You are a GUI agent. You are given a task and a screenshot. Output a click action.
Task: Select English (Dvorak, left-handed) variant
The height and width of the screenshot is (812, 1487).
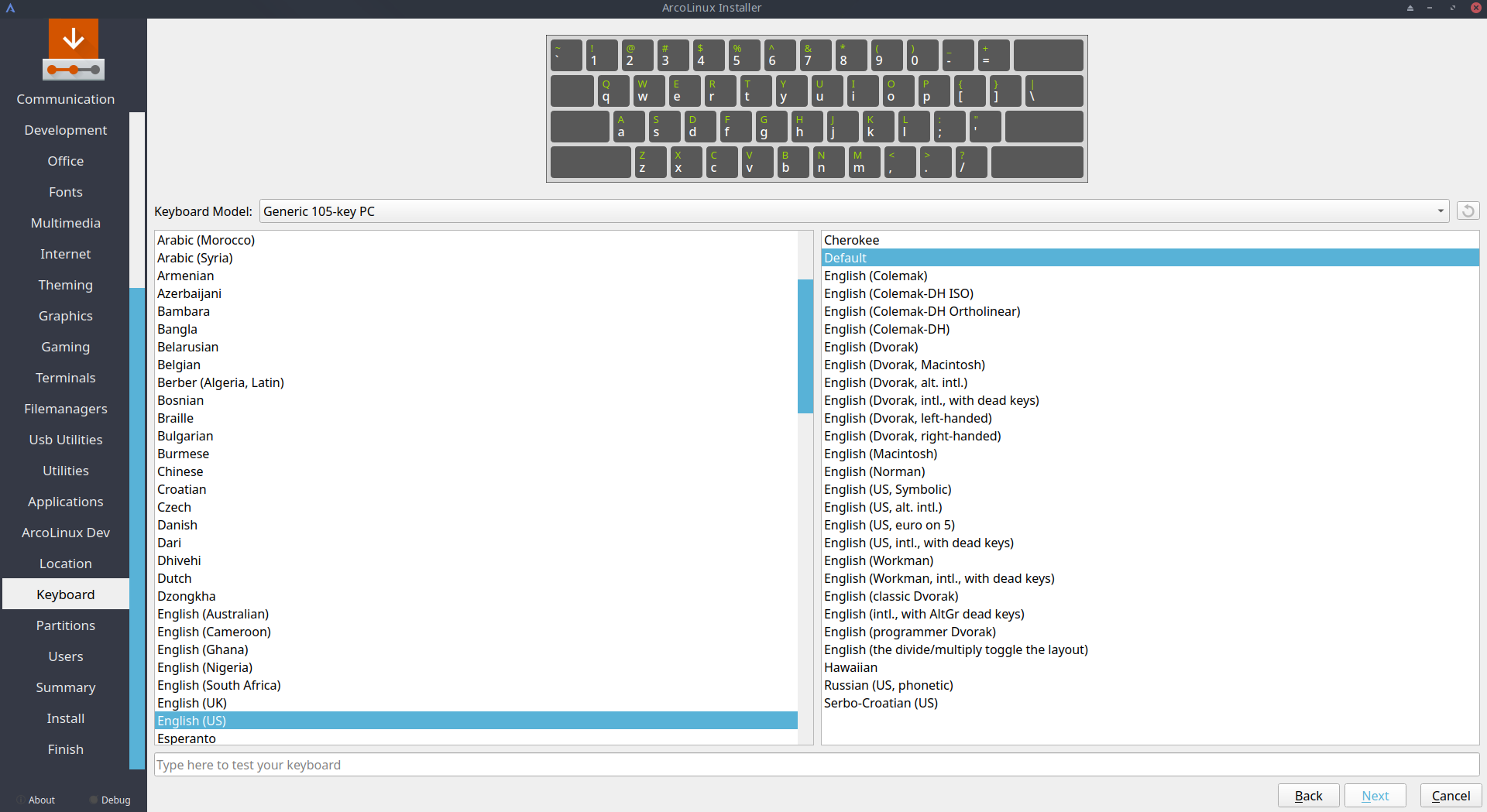[x=1150, y=418]
